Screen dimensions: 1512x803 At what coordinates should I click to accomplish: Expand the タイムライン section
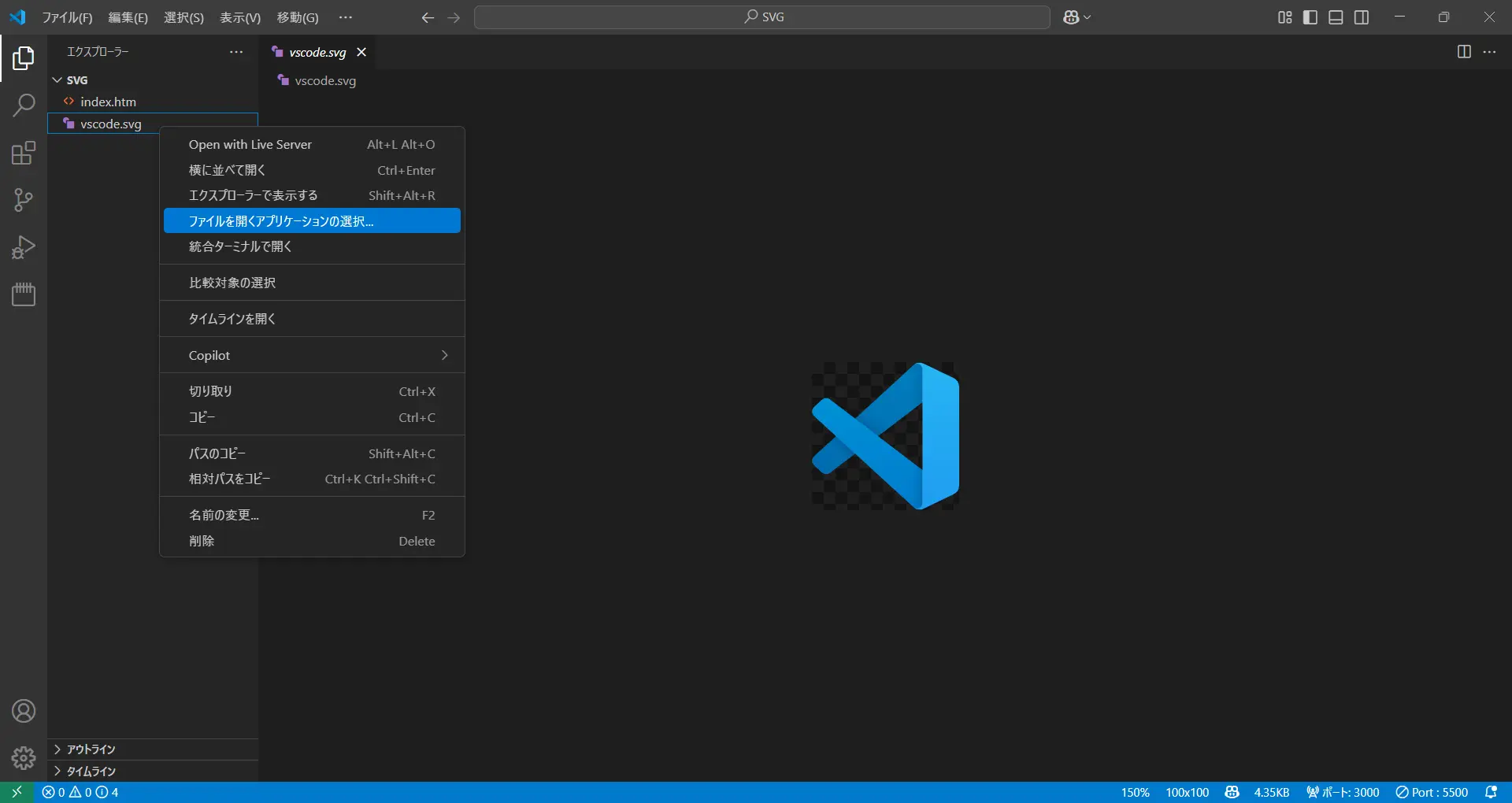[153, 772]
